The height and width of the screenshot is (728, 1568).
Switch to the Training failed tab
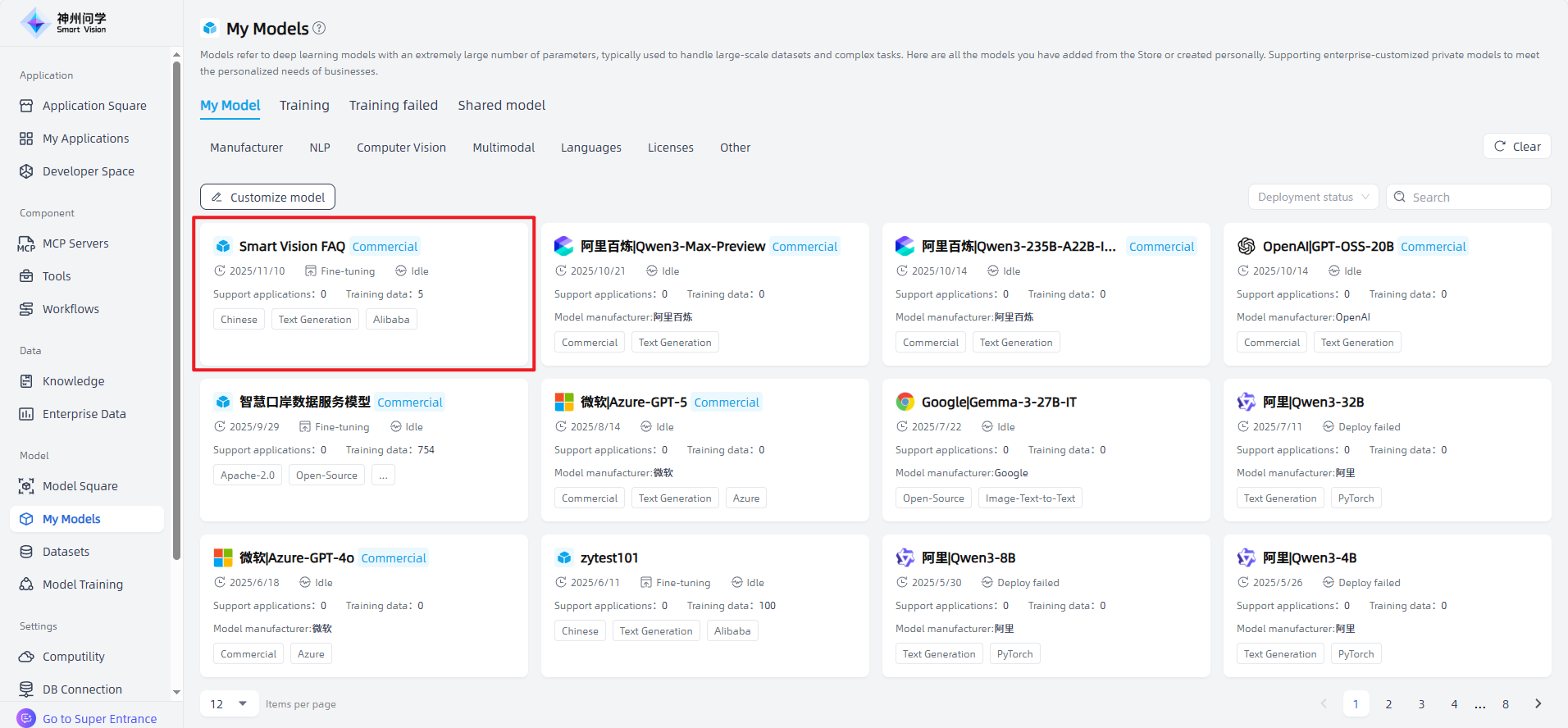click(393, 105)
